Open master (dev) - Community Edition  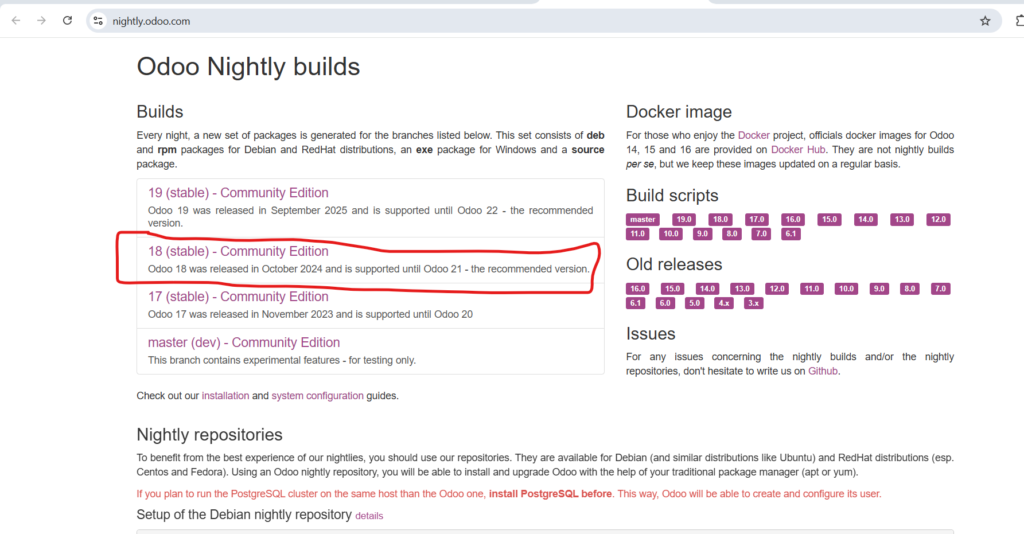click(x=244, y=342)
